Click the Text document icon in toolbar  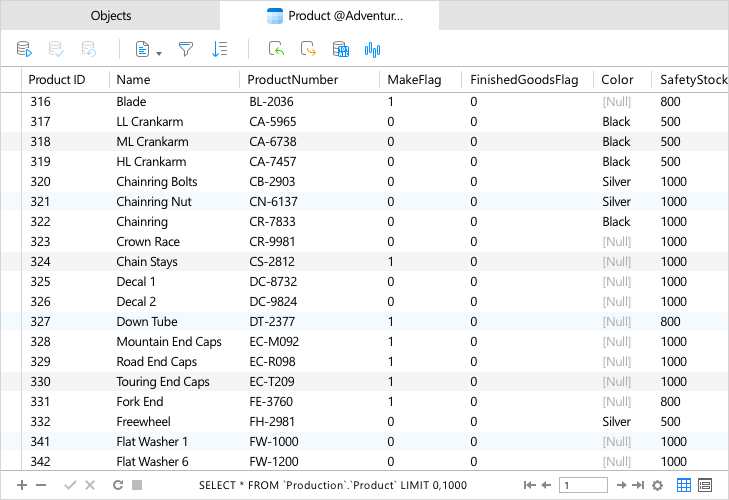(142, 49)
